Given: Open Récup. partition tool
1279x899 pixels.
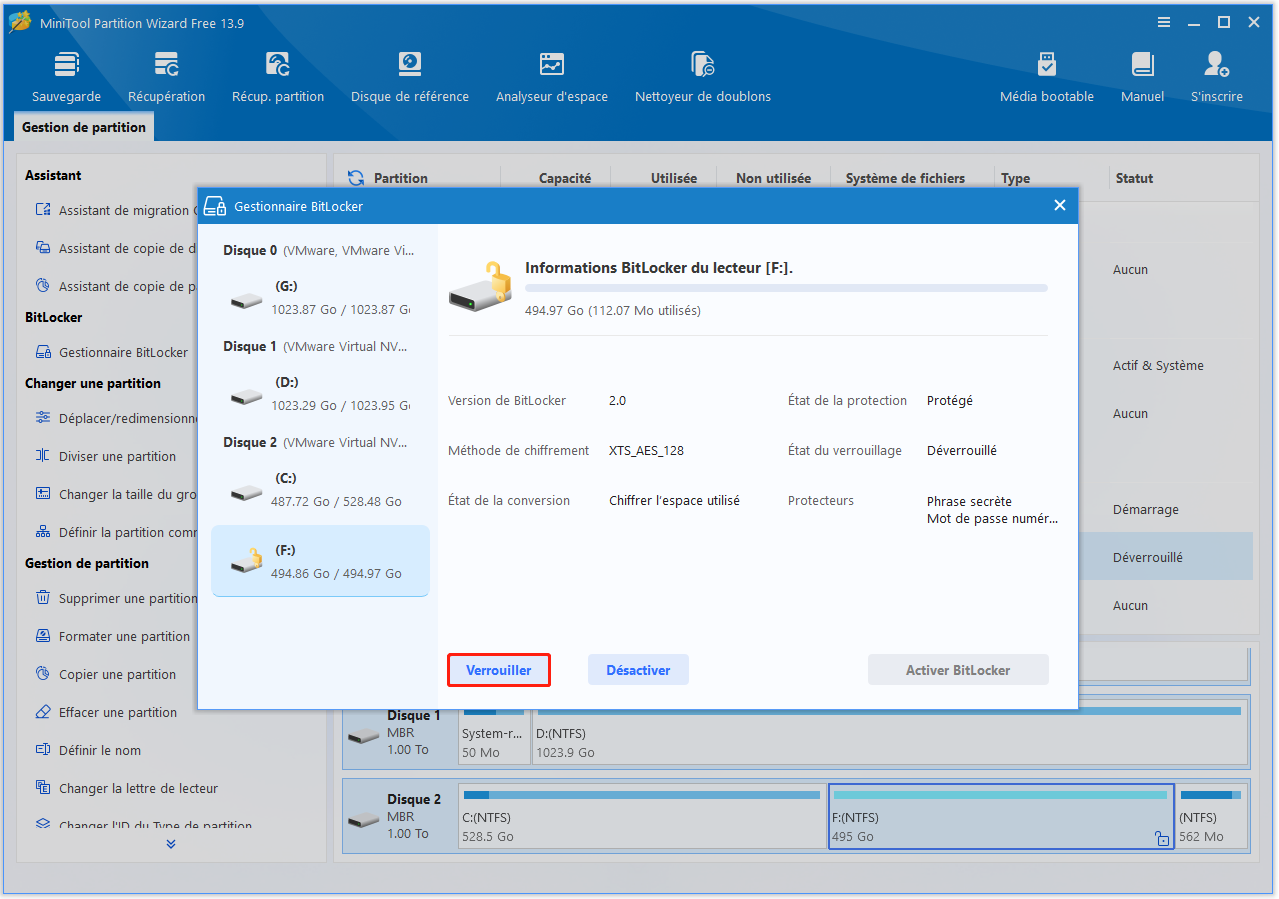Looking at the screenshot, I should click(x=278, y=78).
